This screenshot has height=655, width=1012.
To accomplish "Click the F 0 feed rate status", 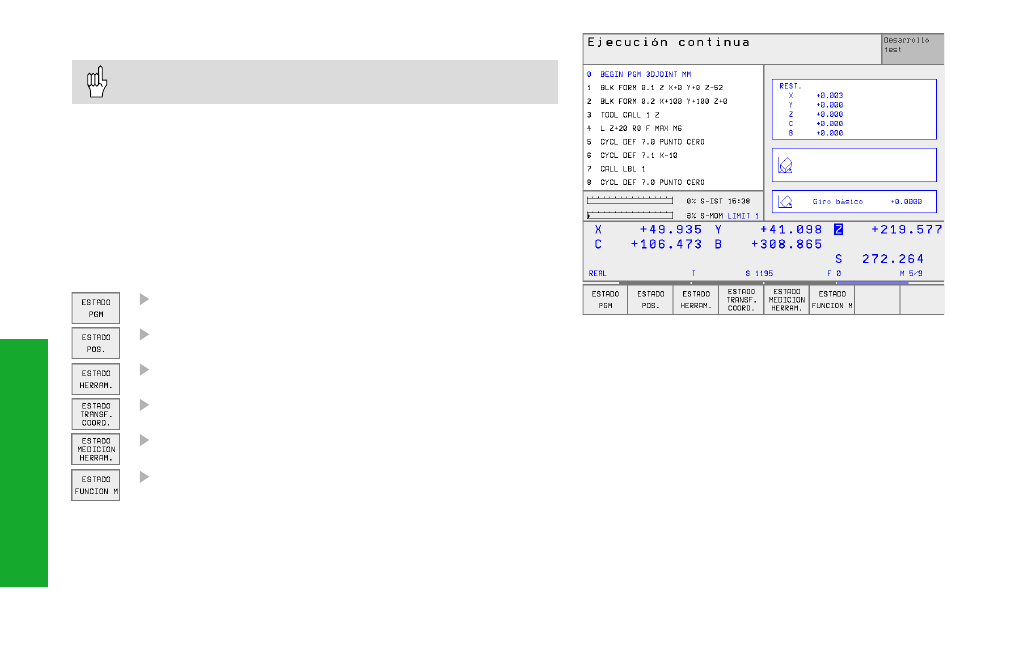I will [x=834, y=274].
